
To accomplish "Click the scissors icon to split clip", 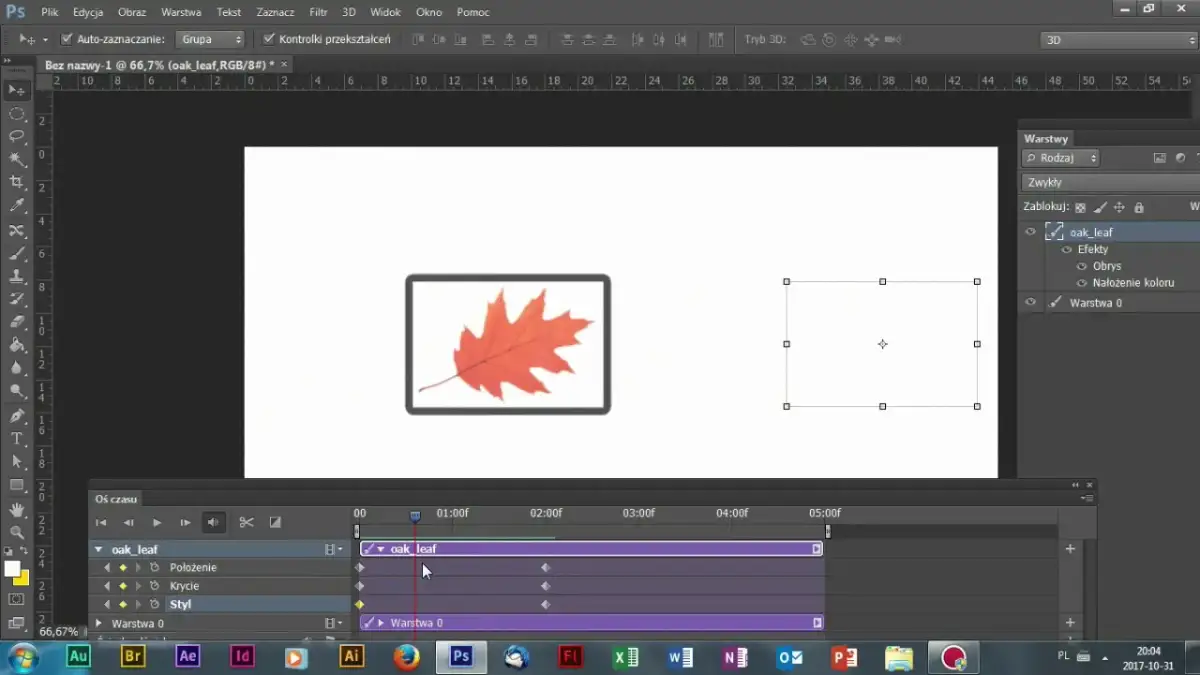I will tap(247, 521).
